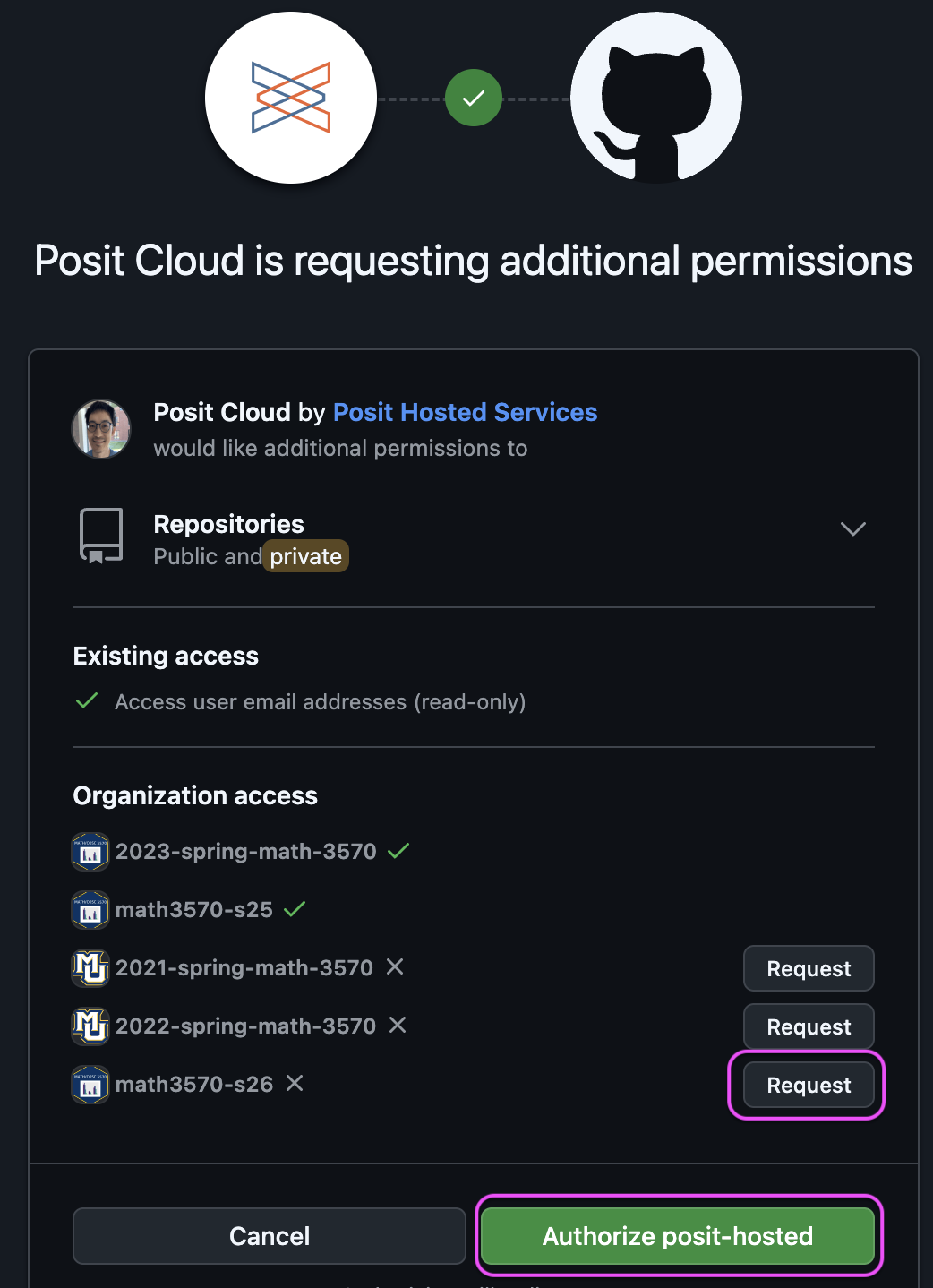Click the highlighted private label
Screen dimensions: 933x1288
306,556
